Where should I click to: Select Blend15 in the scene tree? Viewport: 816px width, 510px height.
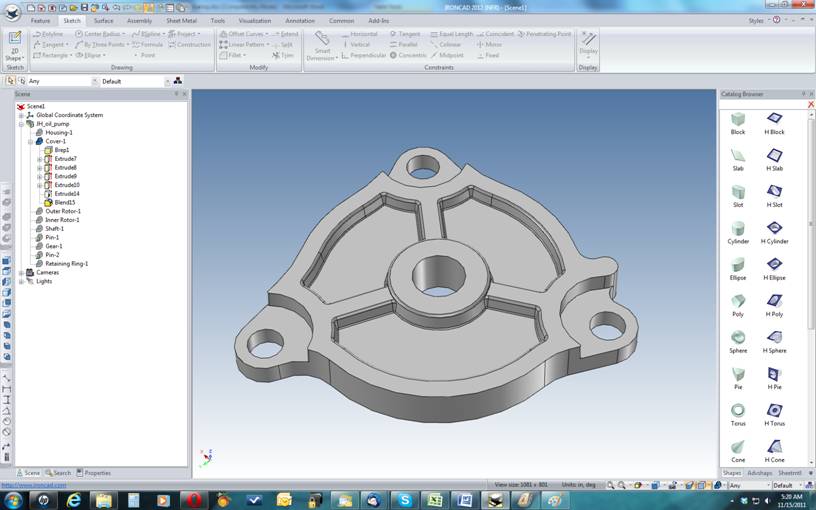64,202
